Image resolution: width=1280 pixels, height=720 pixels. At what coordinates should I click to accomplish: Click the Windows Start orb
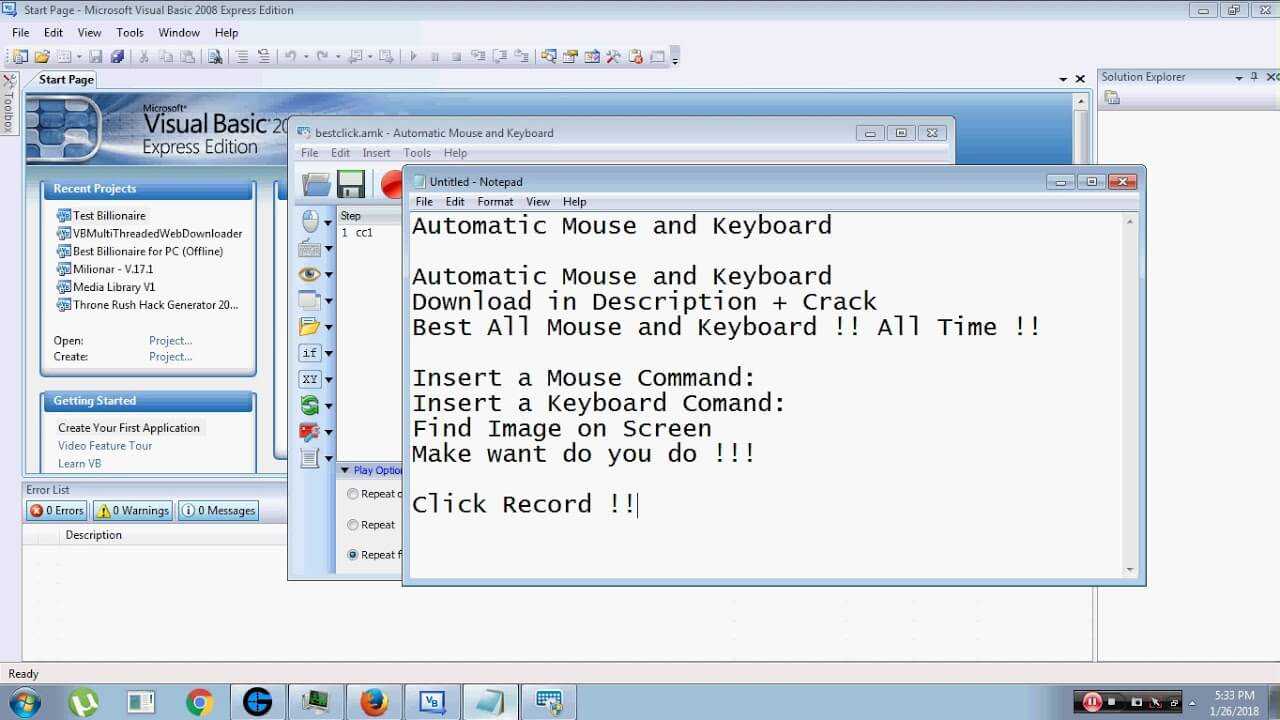25,703
